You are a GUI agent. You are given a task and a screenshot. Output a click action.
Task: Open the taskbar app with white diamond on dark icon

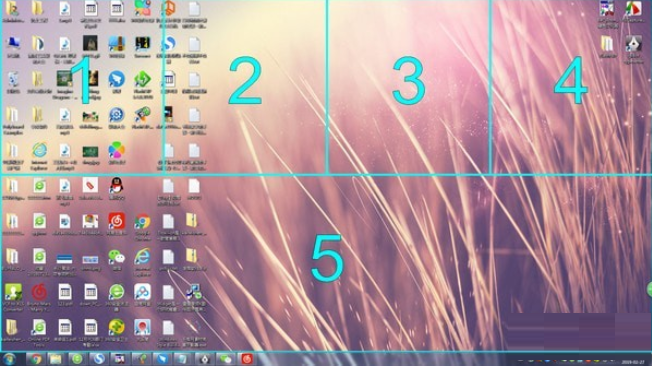point(204,359)
